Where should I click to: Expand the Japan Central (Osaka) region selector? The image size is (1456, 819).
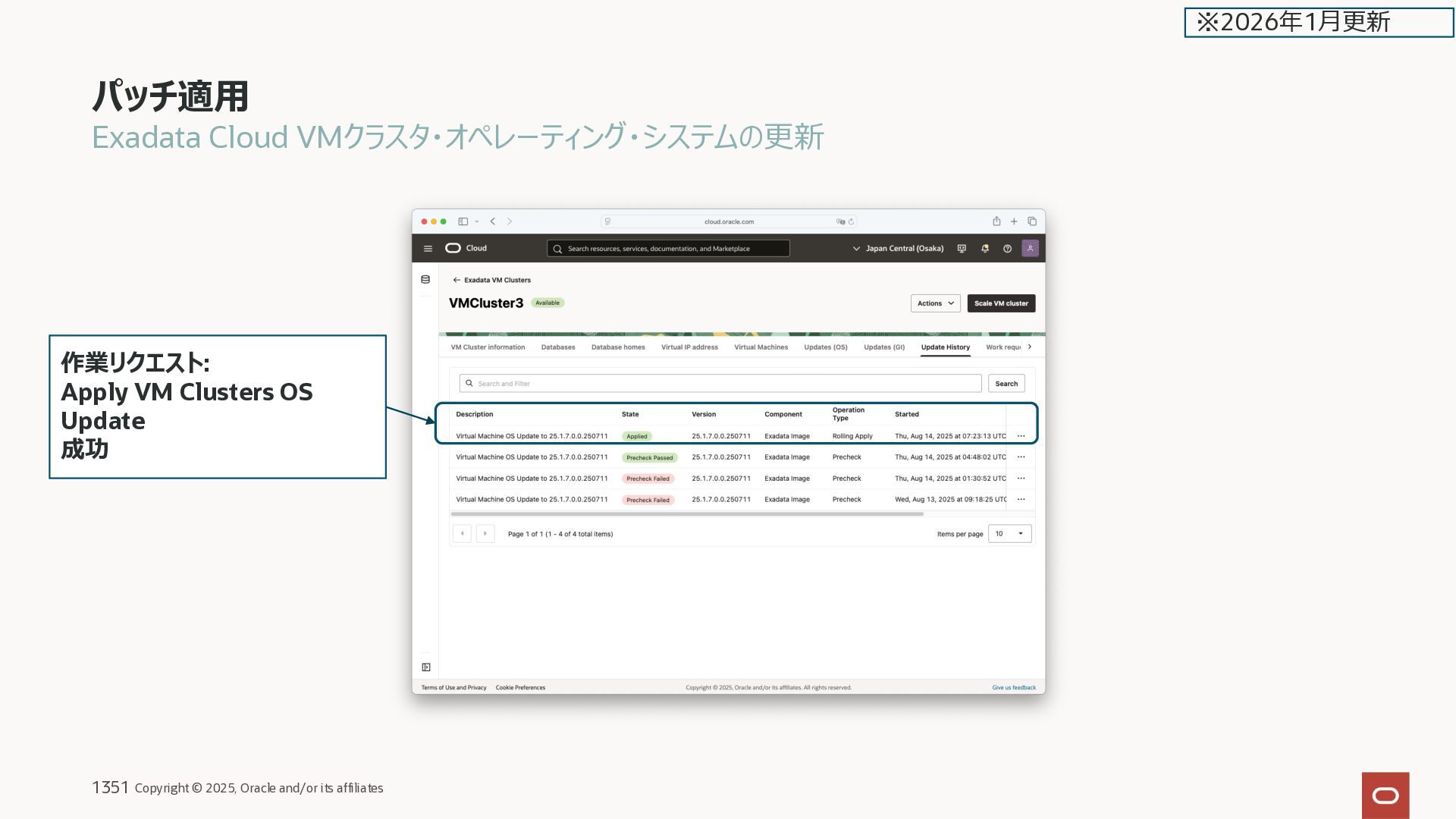click(898, 249)
